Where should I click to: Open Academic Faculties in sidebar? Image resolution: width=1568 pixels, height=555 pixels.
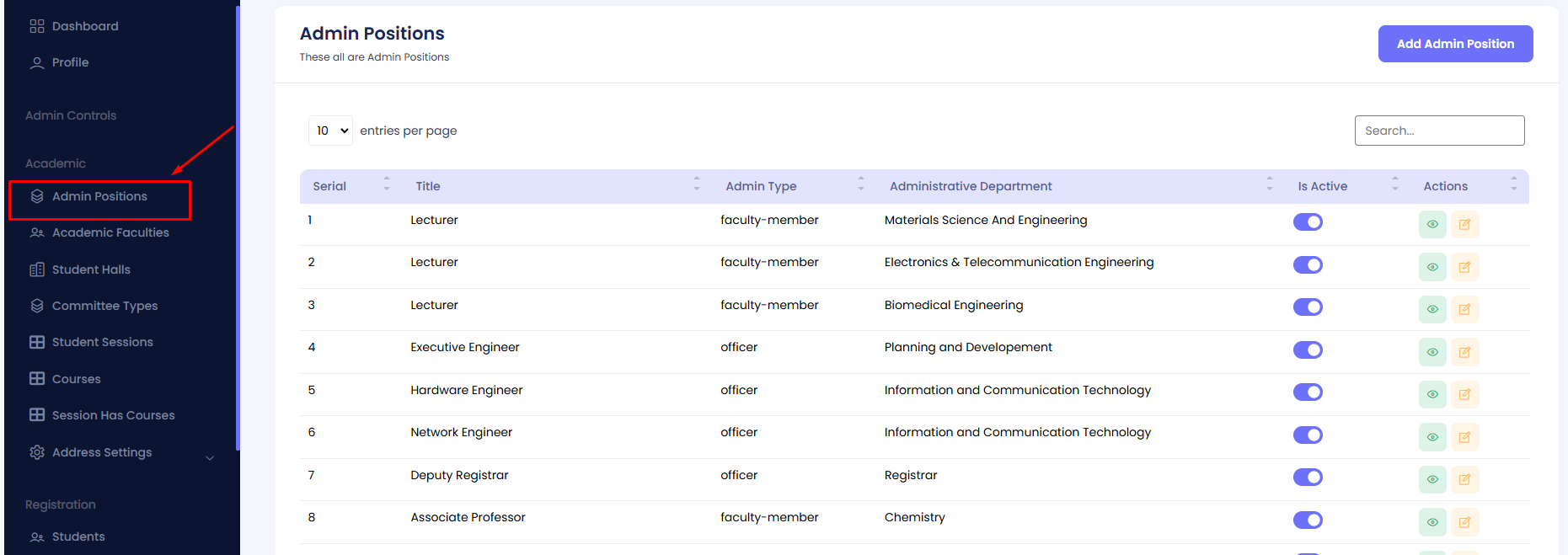click(110, 232)
